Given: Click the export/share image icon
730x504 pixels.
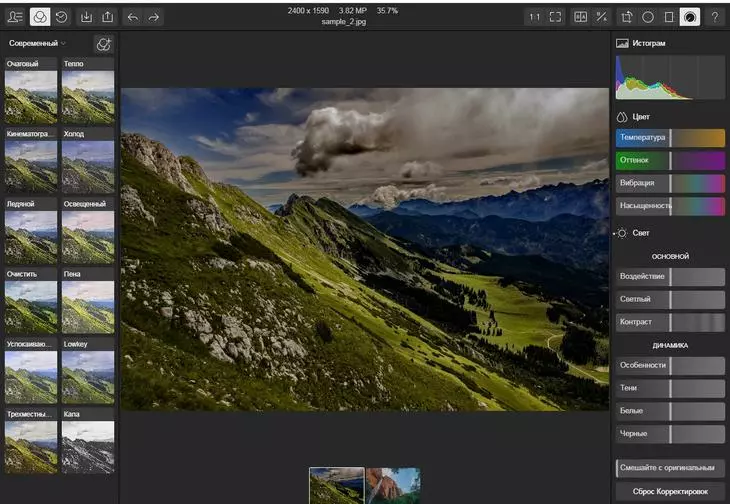Looking at the screenshot, I should (x=108, y=17).
